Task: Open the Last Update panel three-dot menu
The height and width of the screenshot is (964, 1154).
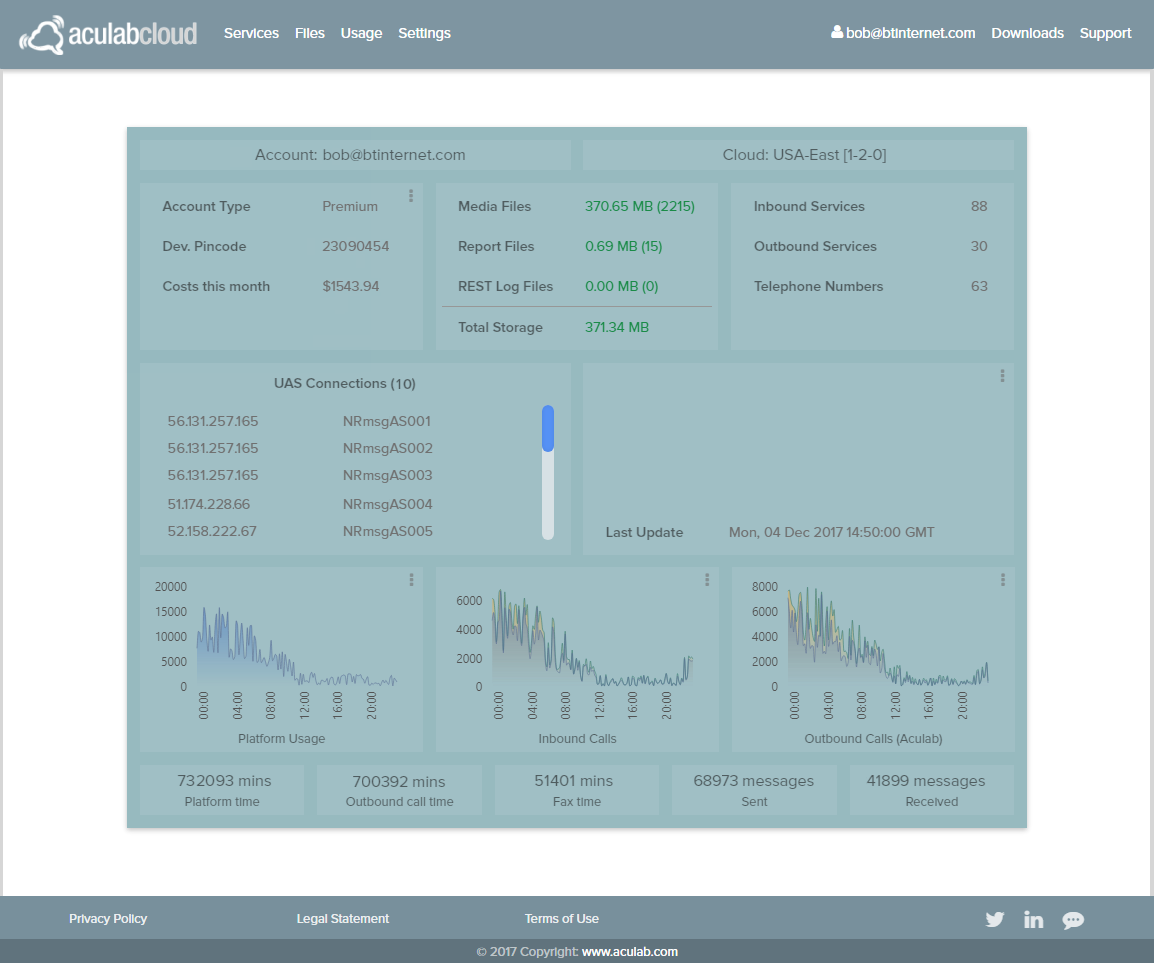Action: (x=1002, y=376)
